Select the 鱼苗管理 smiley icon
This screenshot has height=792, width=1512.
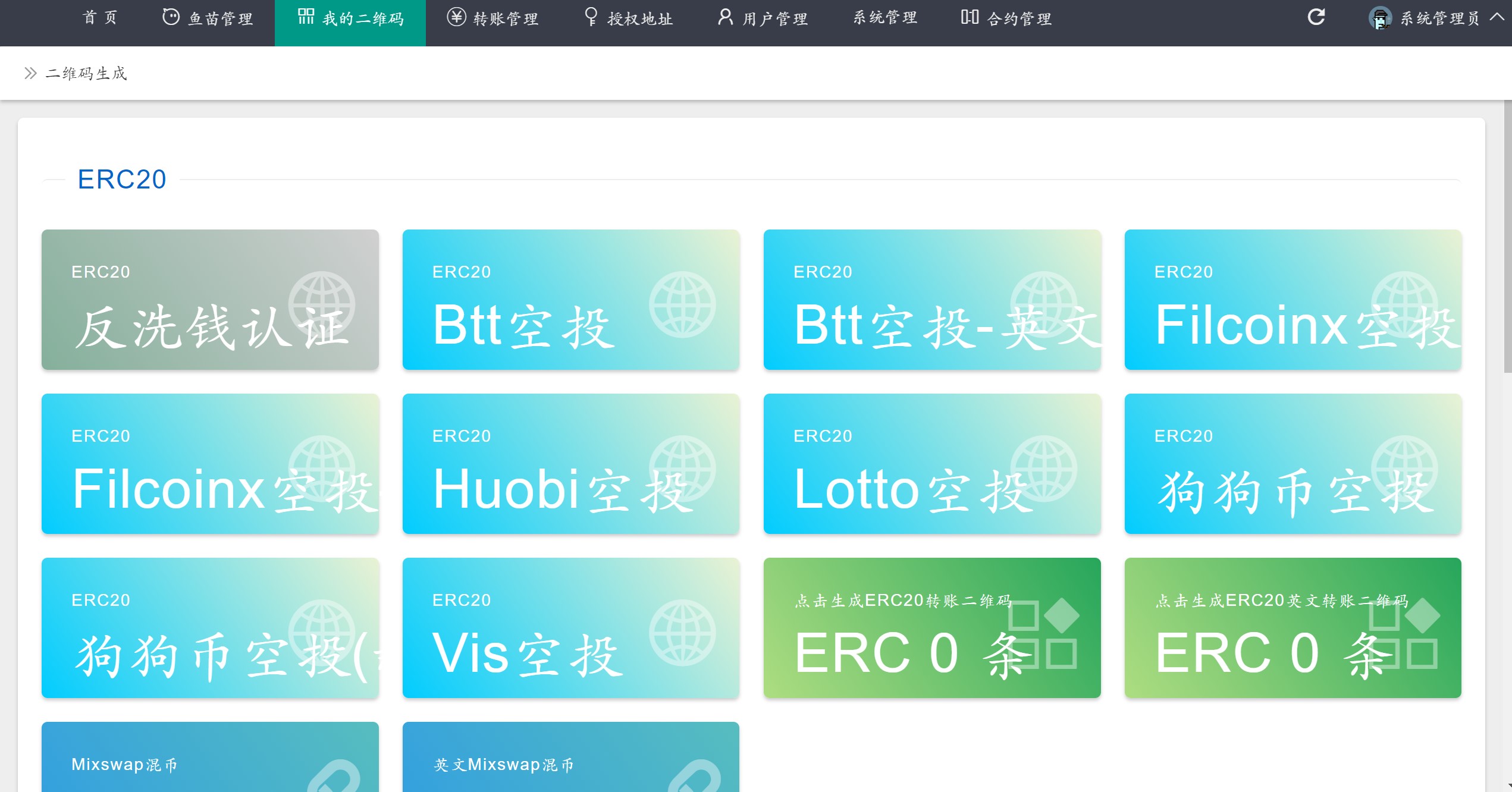click(x=171, y=17)
